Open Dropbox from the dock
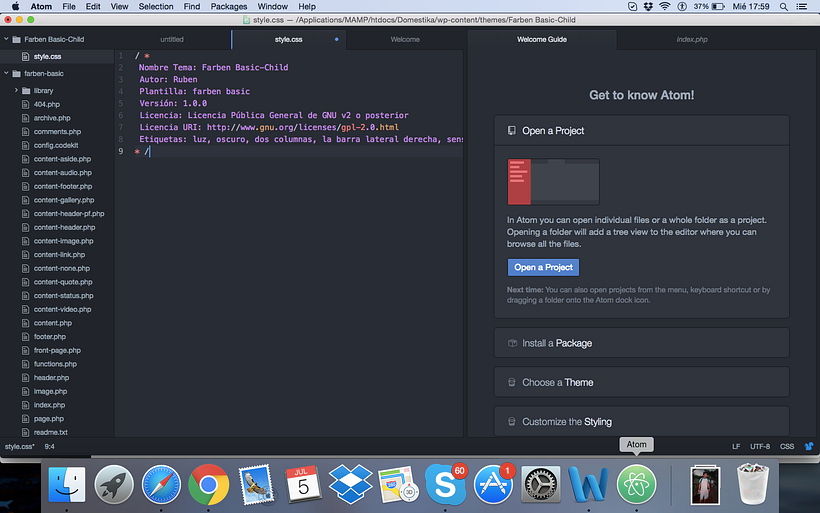The image size is (820, 513). pyautogui.click(x=350, y=484)
